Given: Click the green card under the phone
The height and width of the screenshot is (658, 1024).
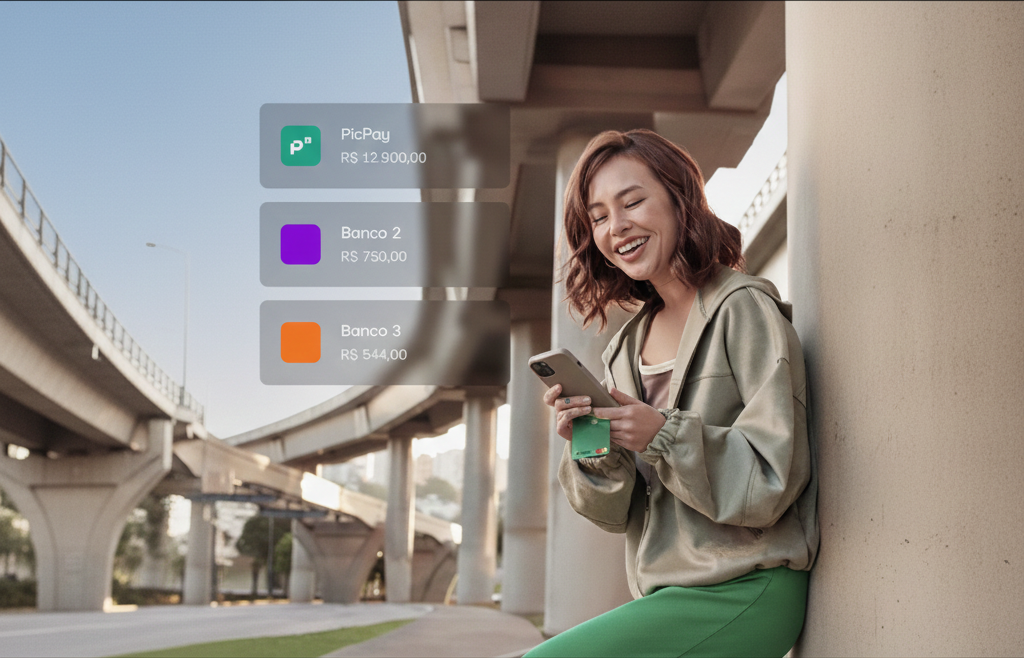Looking at the screenshot, I should (x=590, y=437).
